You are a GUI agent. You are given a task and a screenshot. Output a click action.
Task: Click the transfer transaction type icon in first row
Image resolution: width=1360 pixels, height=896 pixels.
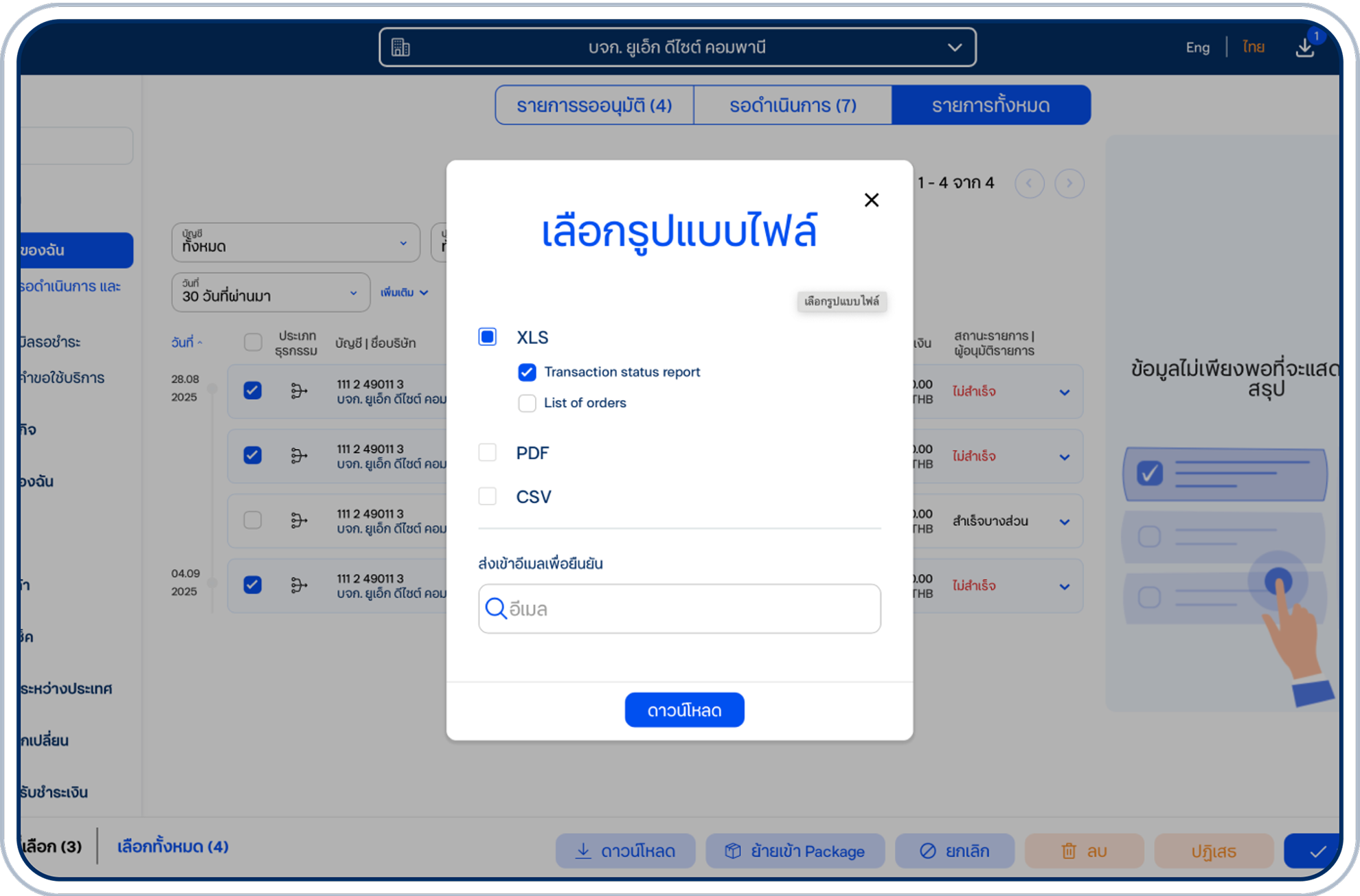click(298, 390)
